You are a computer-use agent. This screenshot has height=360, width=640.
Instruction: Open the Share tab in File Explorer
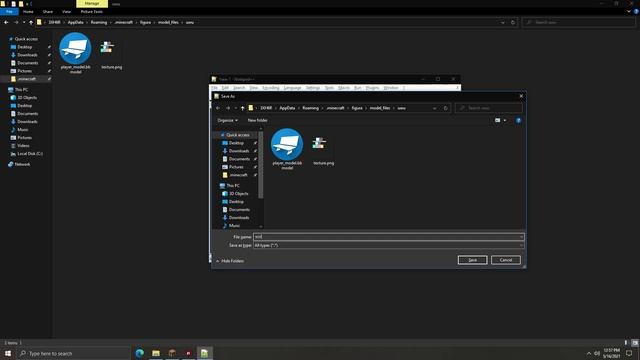(48, 12)
